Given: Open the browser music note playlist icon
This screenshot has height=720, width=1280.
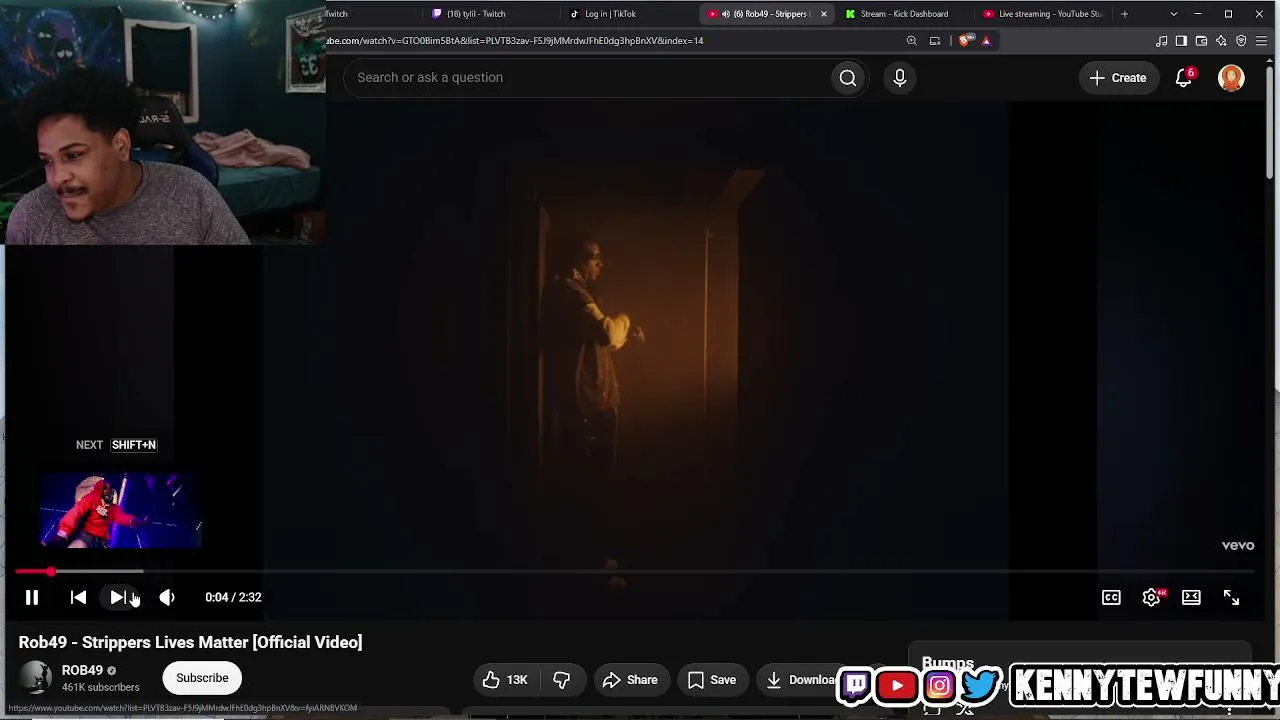Looking at the screenshot, I should click(x=1162, y=41).
